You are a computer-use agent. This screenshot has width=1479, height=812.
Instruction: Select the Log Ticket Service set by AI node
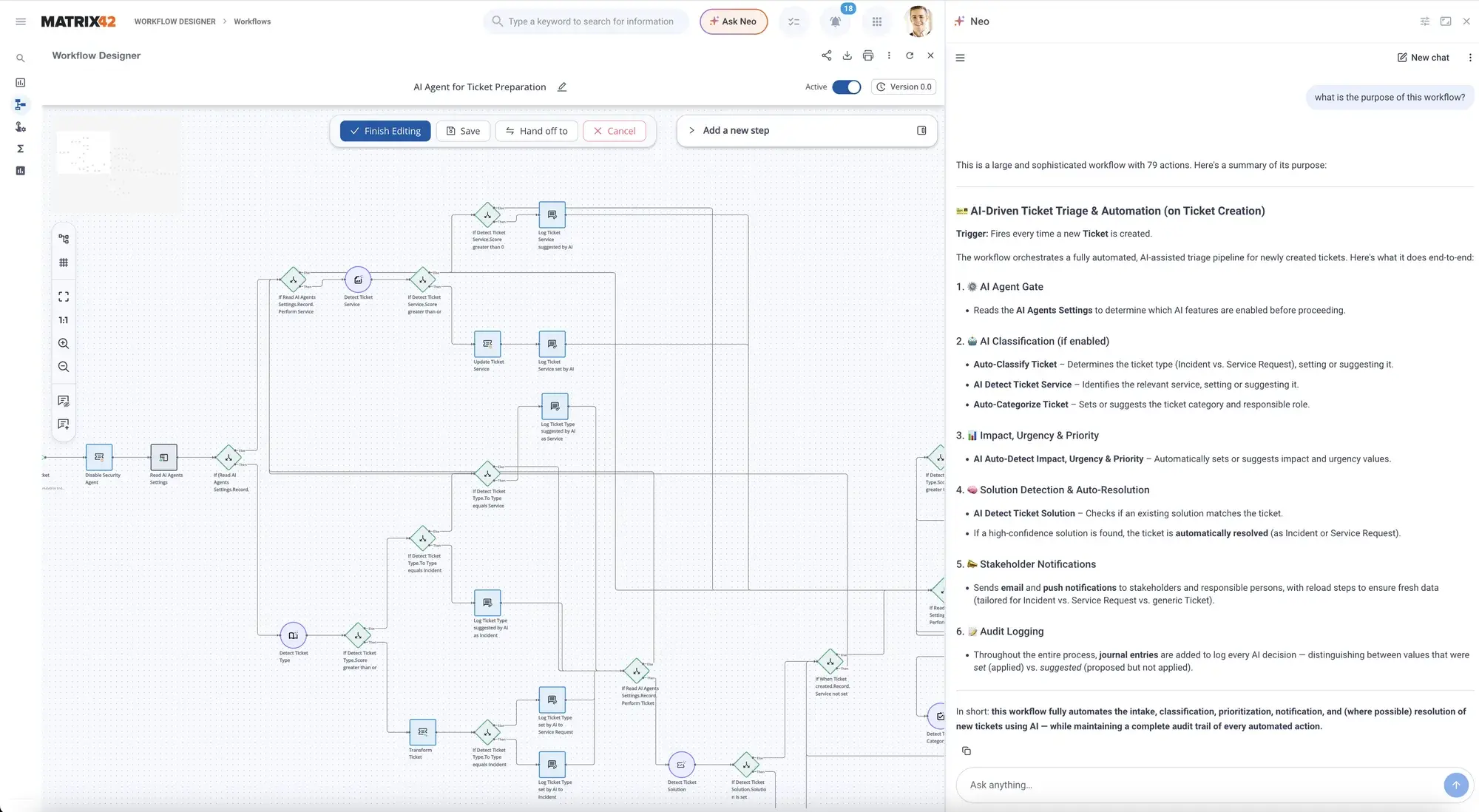point(552,344)
